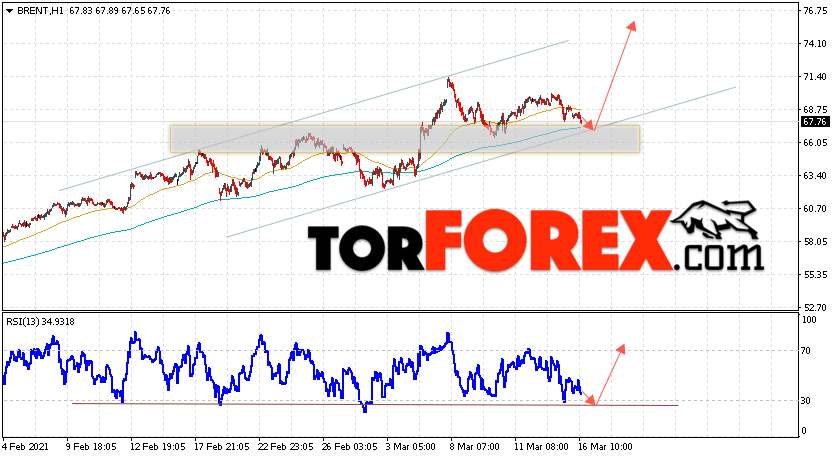
Task: Select the RSI 100 level label
Action: click(x=809, y=320)
